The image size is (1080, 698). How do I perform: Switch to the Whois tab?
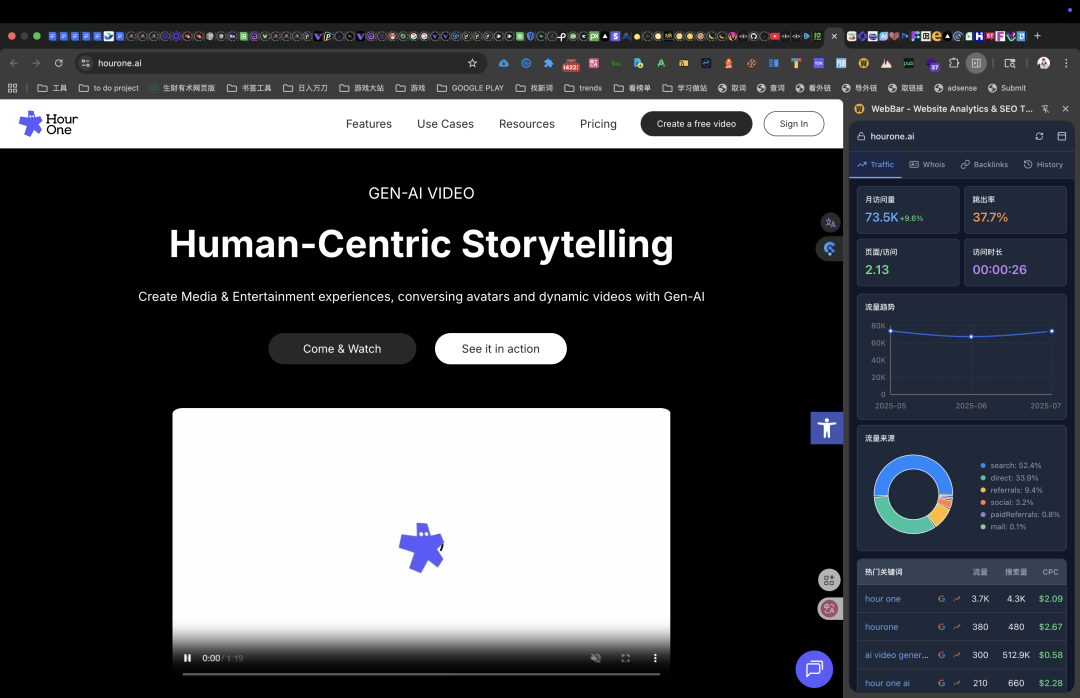(927, 165)
